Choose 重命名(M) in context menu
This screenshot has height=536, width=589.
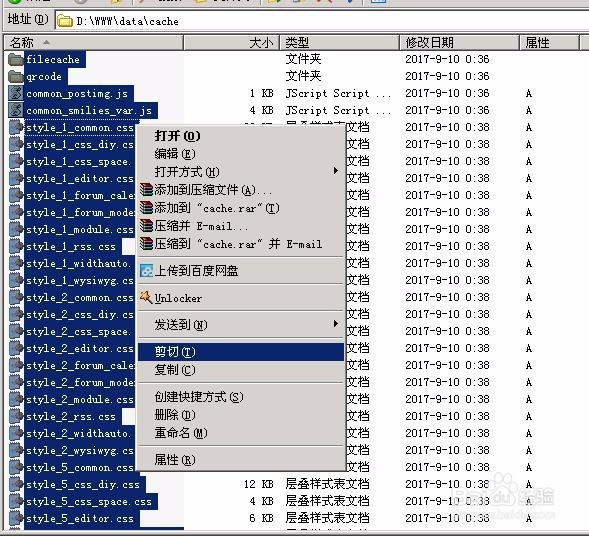pos(241,433)
